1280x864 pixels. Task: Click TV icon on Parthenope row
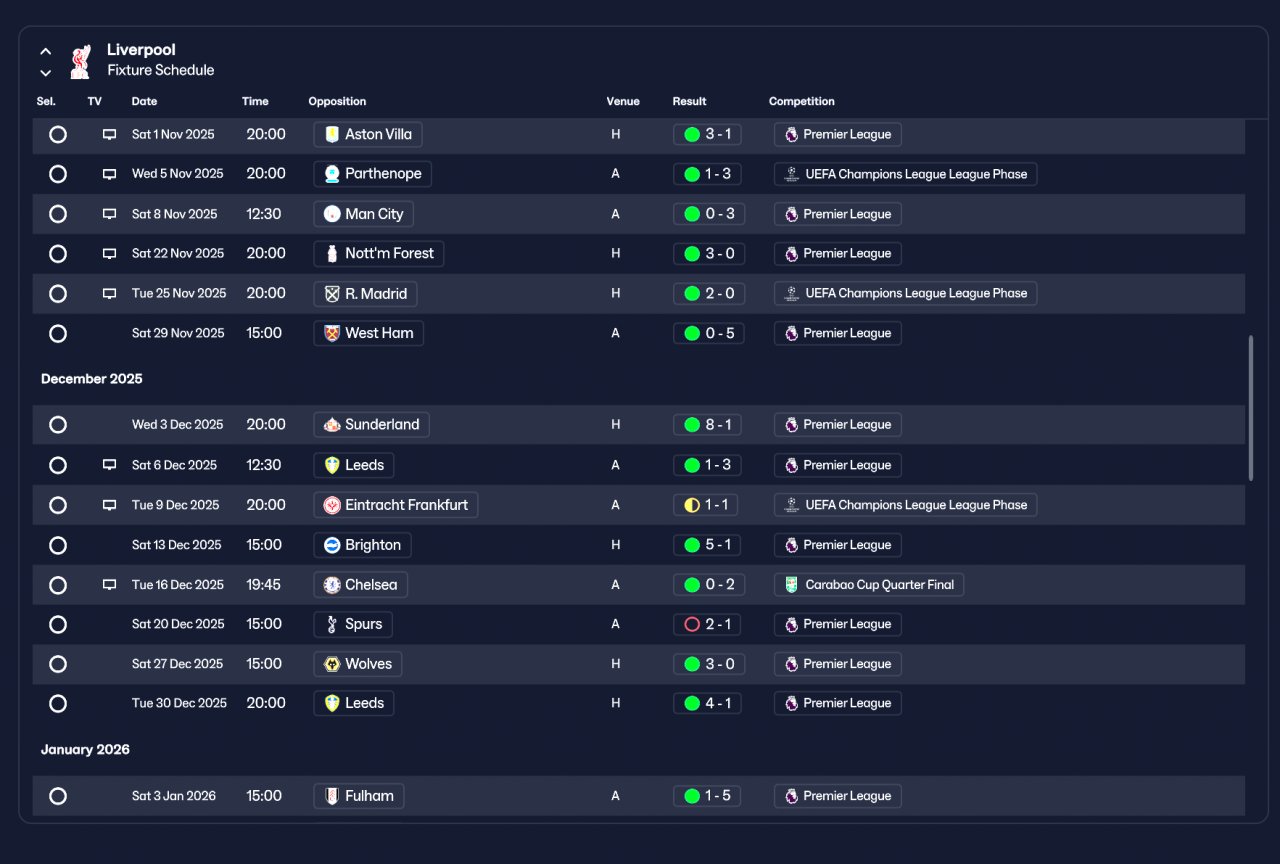pyautogui.click(x=109, y=174)
